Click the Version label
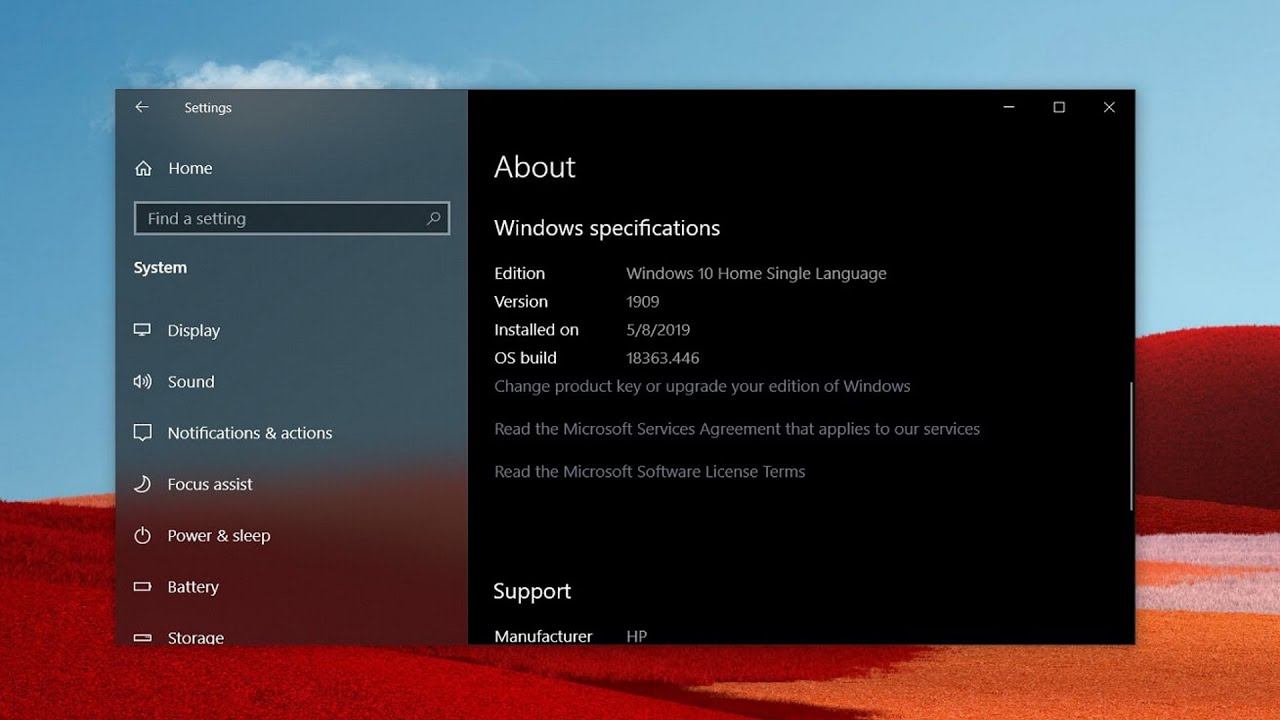The height and width of the screenshot is (720, 1280). (x=521, y=301)
